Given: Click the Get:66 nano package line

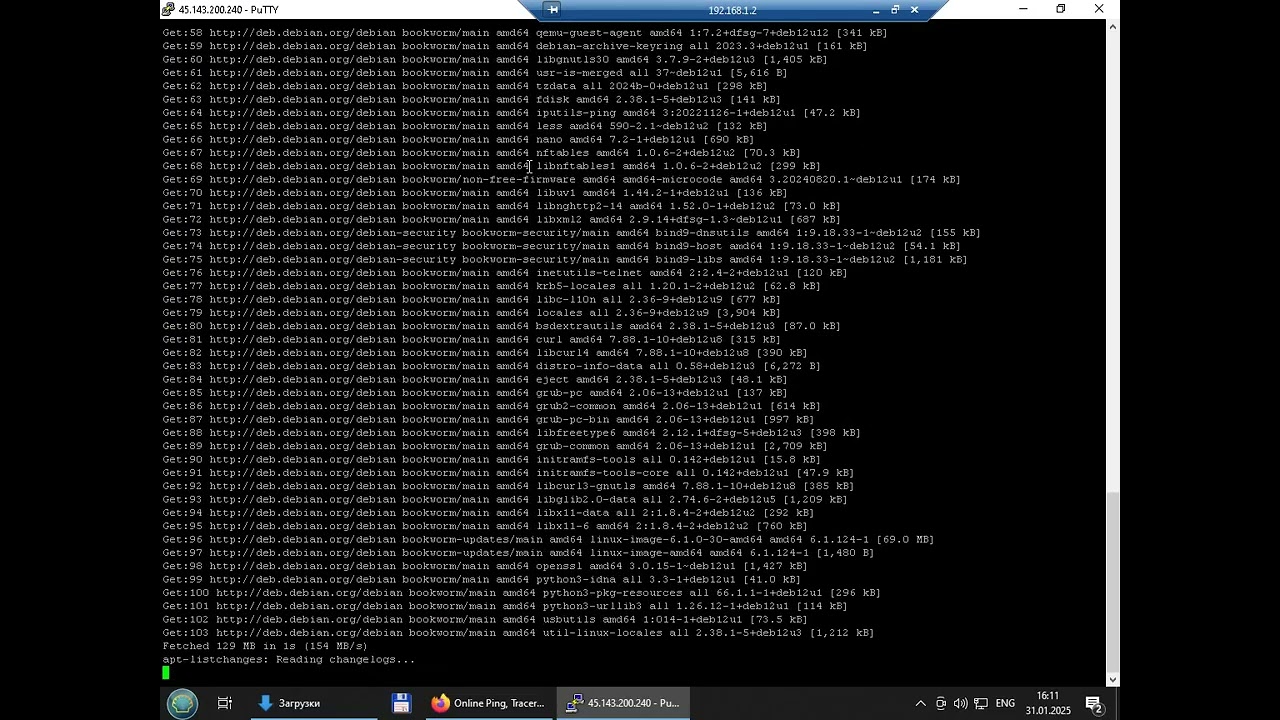Looking at the screenshot, I should [458, 140].
